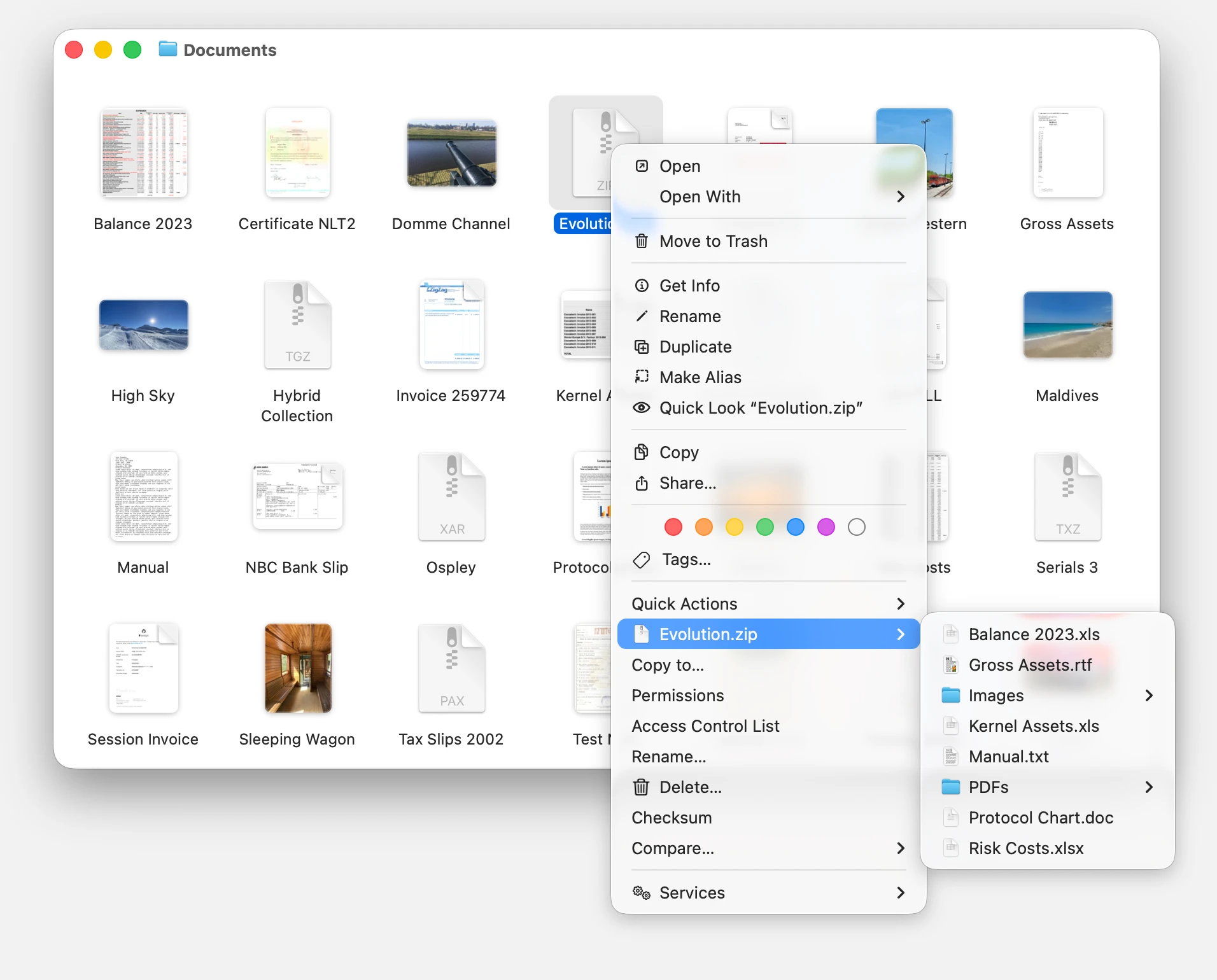Select the Maldives beach photo thumbnail
The height and width of the screenshot is (980, 1217).
(x=1068, y=325)
